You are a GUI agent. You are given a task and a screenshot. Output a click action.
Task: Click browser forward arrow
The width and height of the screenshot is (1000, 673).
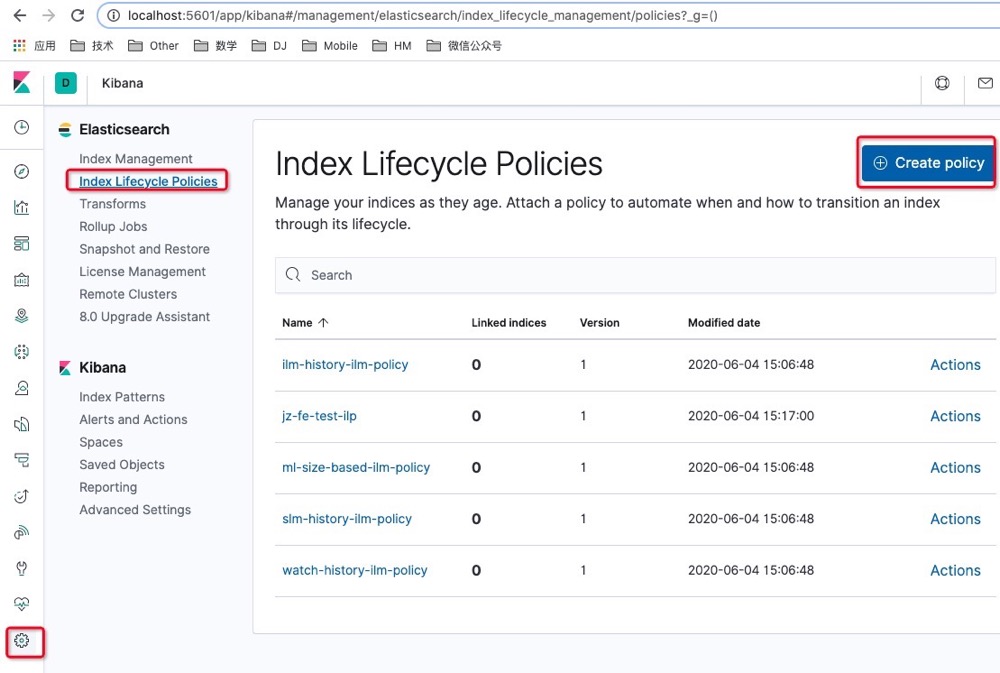tap(48, 15)
